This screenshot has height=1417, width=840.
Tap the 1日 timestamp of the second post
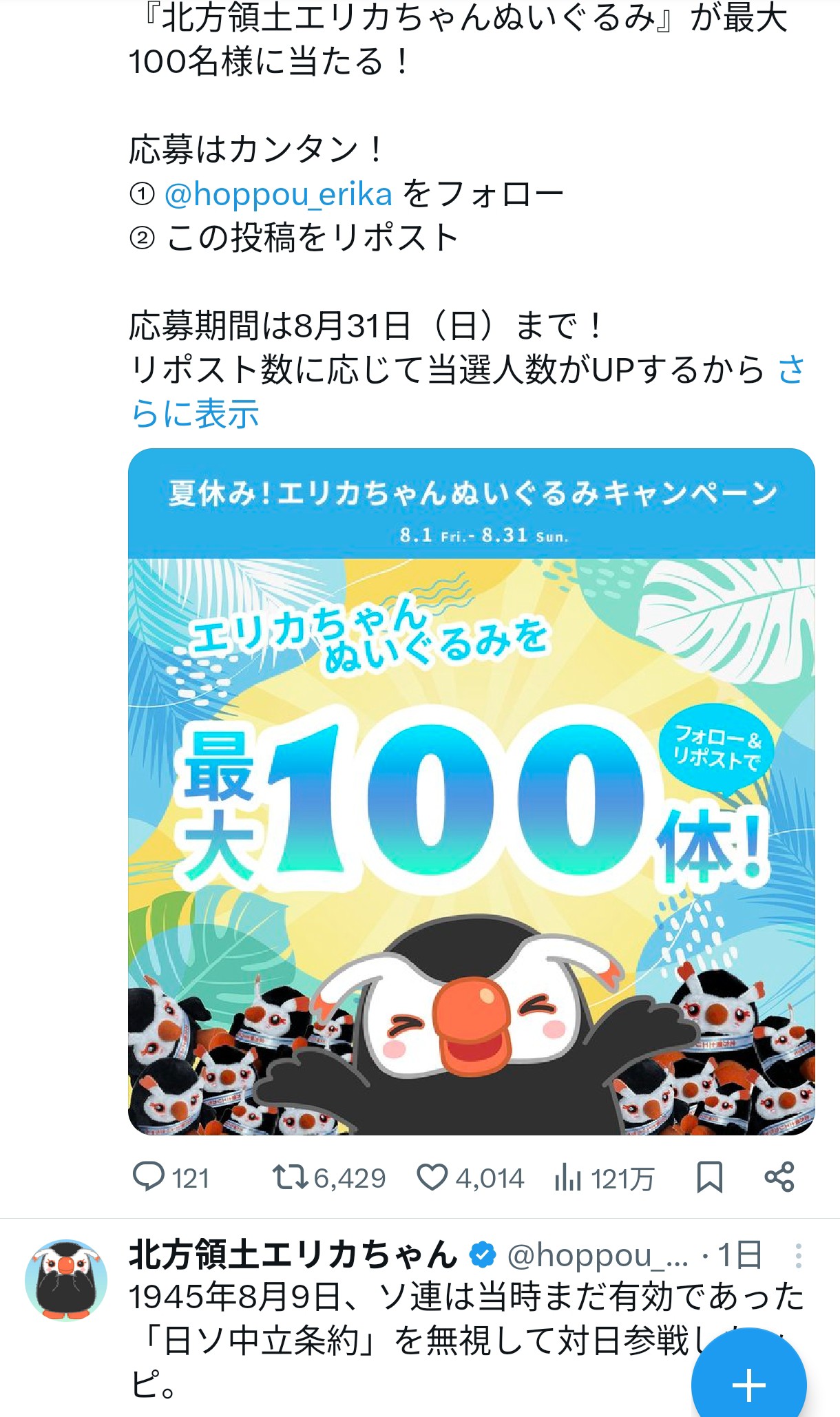point(739,1255)
